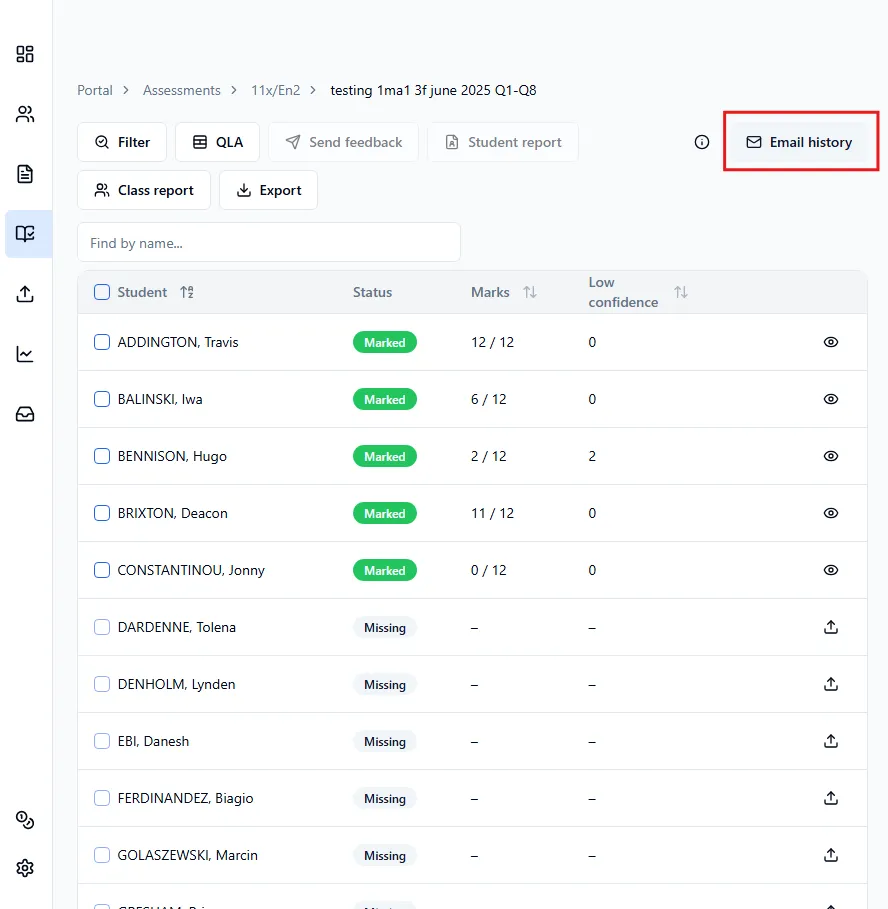This screenshot has width=888, height=909.
Task: Click Missing status badge for DARDENNE, Tolena
Action: 385,627
